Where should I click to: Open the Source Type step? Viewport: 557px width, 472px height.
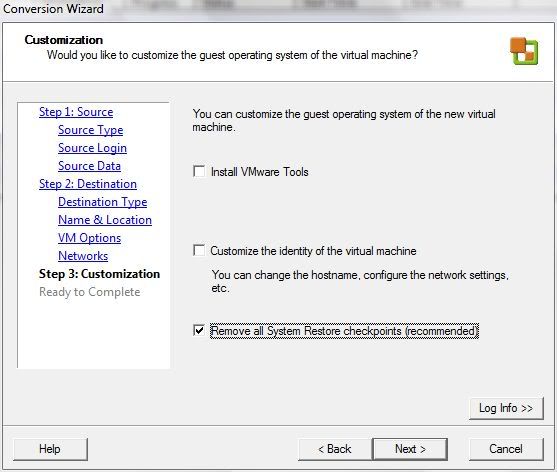pos(91,130)
